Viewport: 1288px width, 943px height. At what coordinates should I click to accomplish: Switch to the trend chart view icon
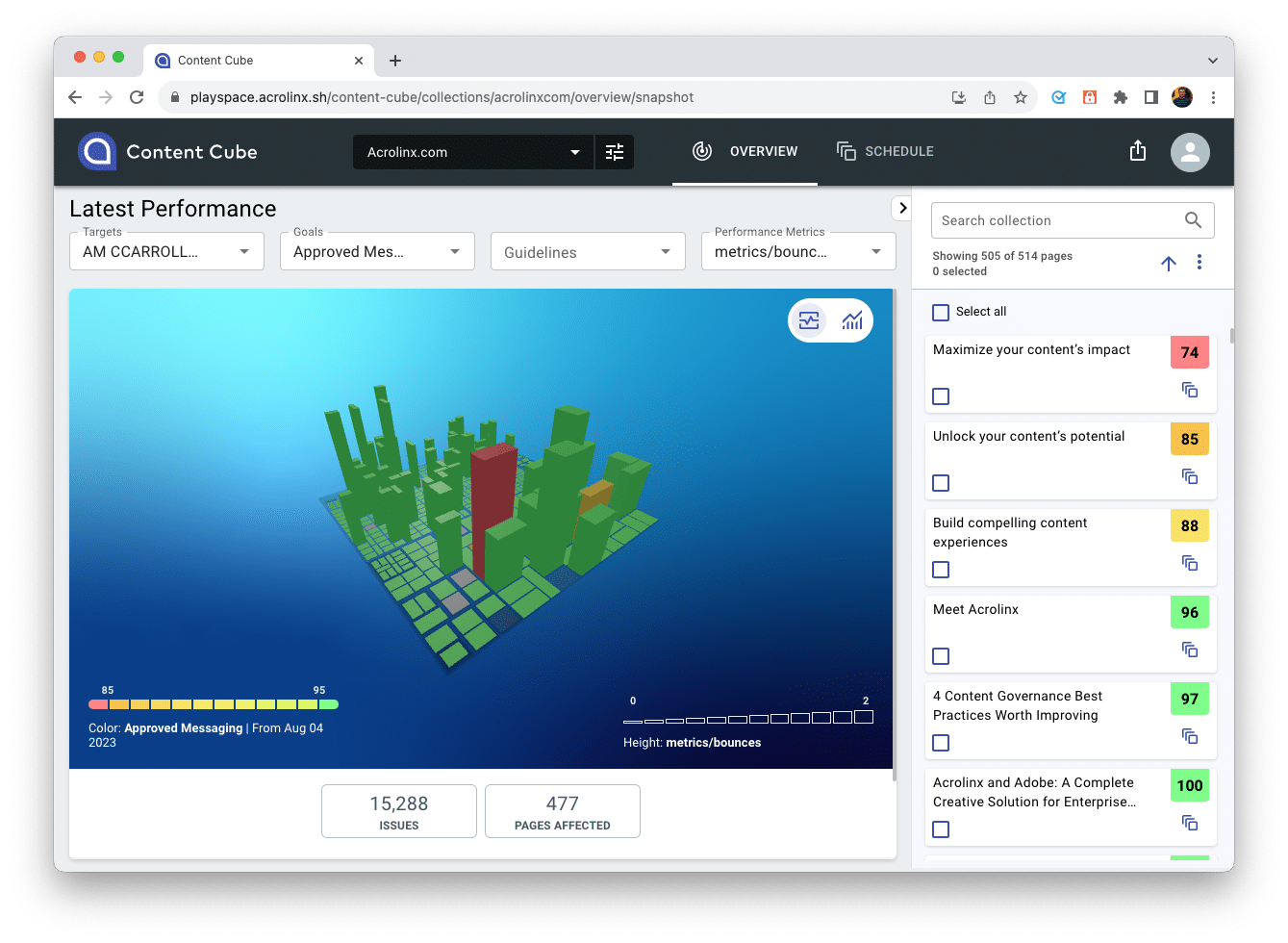852,320
